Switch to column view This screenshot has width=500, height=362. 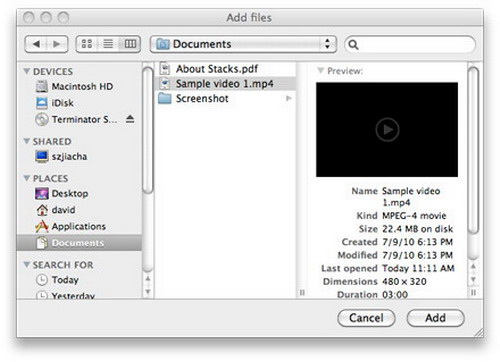pos(130,44)
